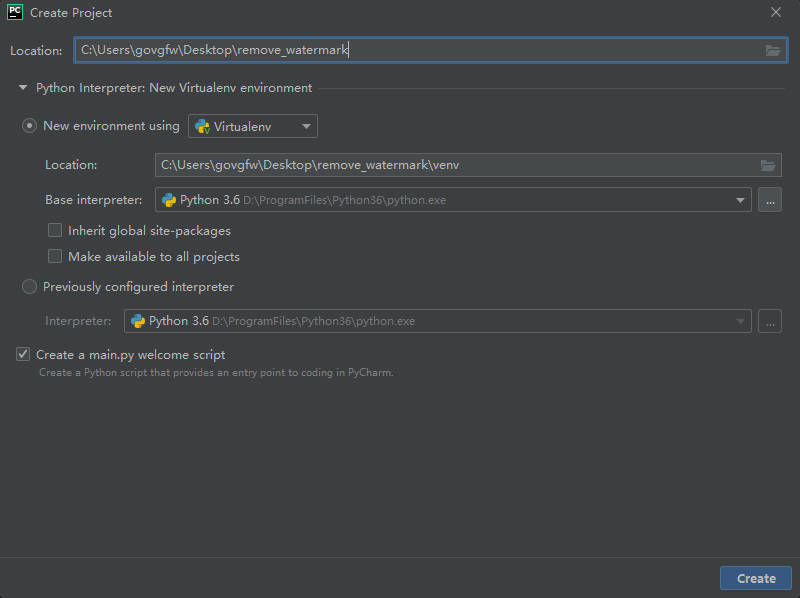This screenshot has height=598, width=800.
Task: Uncheck Create a main.py welcome script
Action: [23, 354]
